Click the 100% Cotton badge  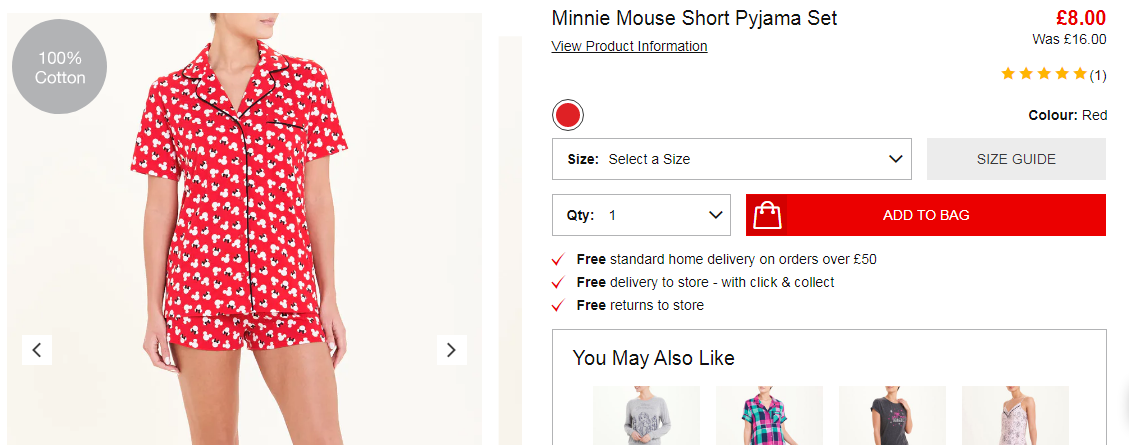(60, 67)
